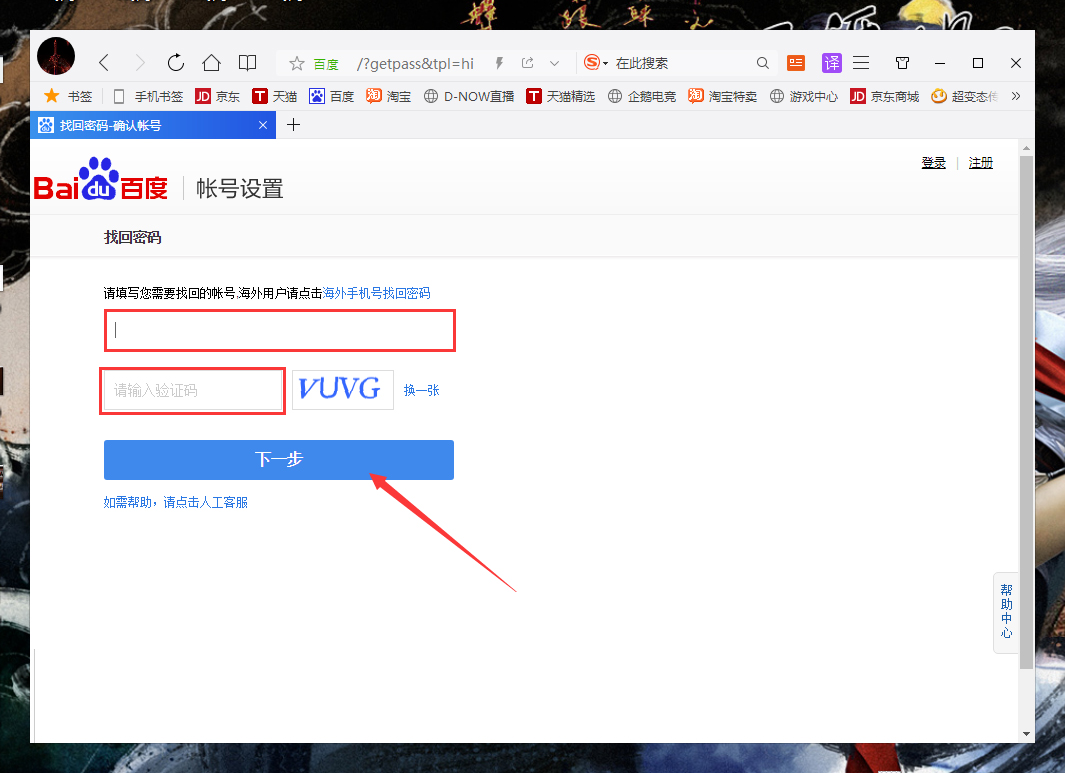Viewport: 1065px width, 773px height.
Task: Click the orange news feed icon
Action: pyautogui.click(x=795, y=62)
